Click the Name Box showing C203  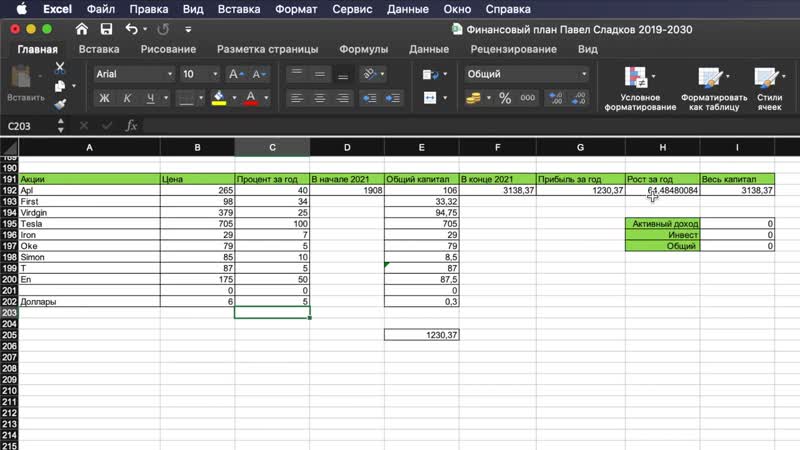[30, 126]
